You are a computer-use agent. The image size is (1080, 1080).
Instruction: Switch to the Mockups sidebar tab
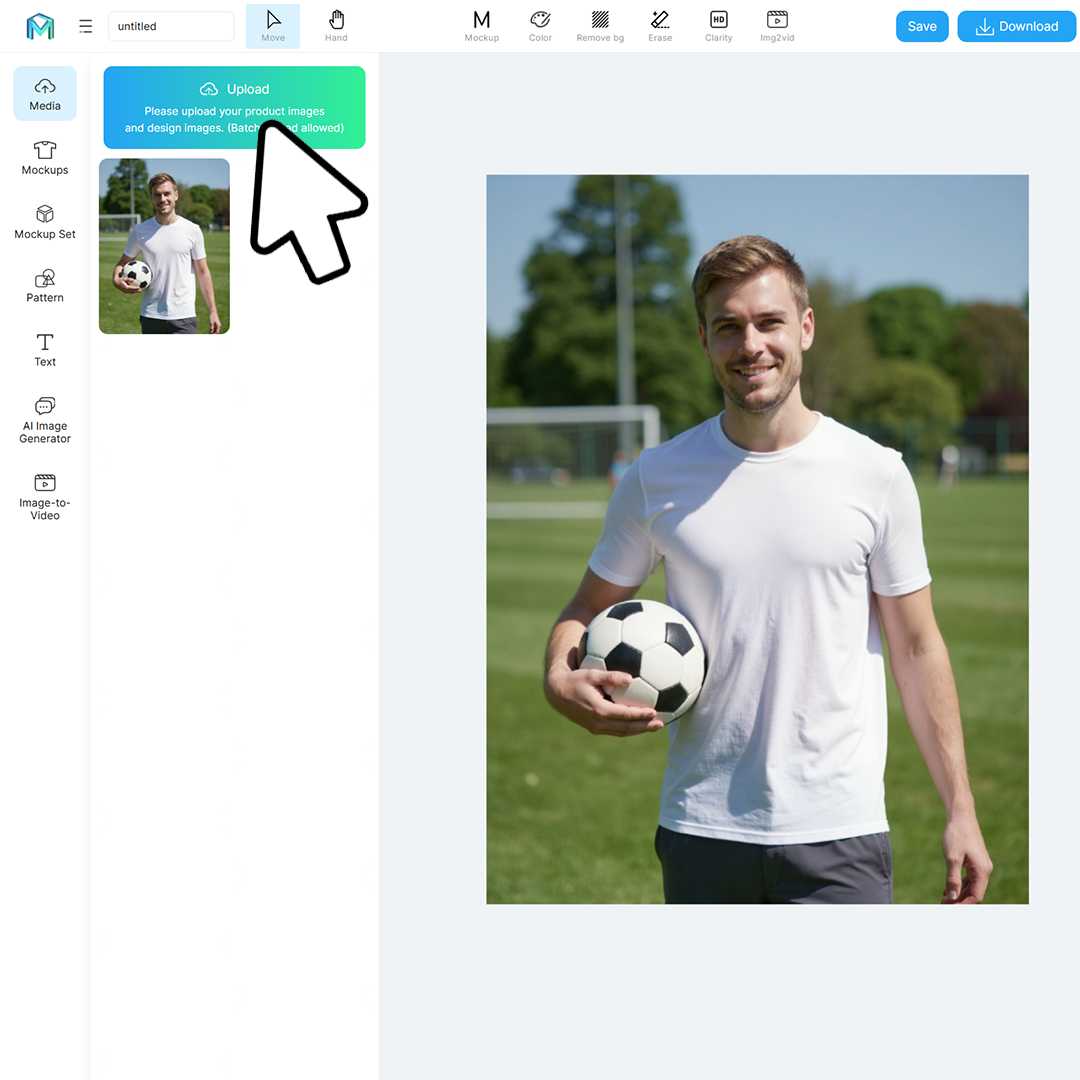point(45,158)
